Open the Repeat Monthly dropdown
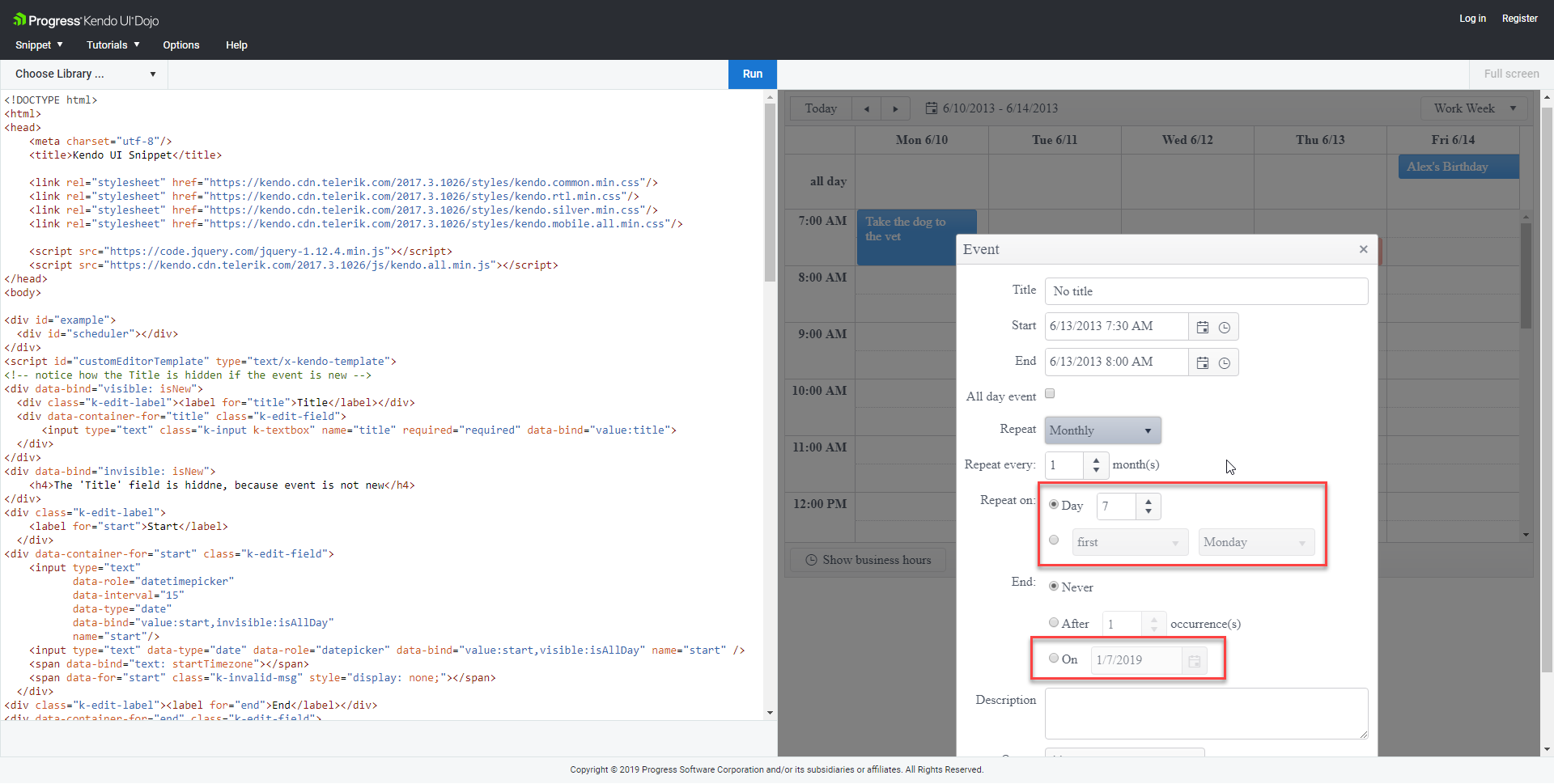 coord(1102,430)
